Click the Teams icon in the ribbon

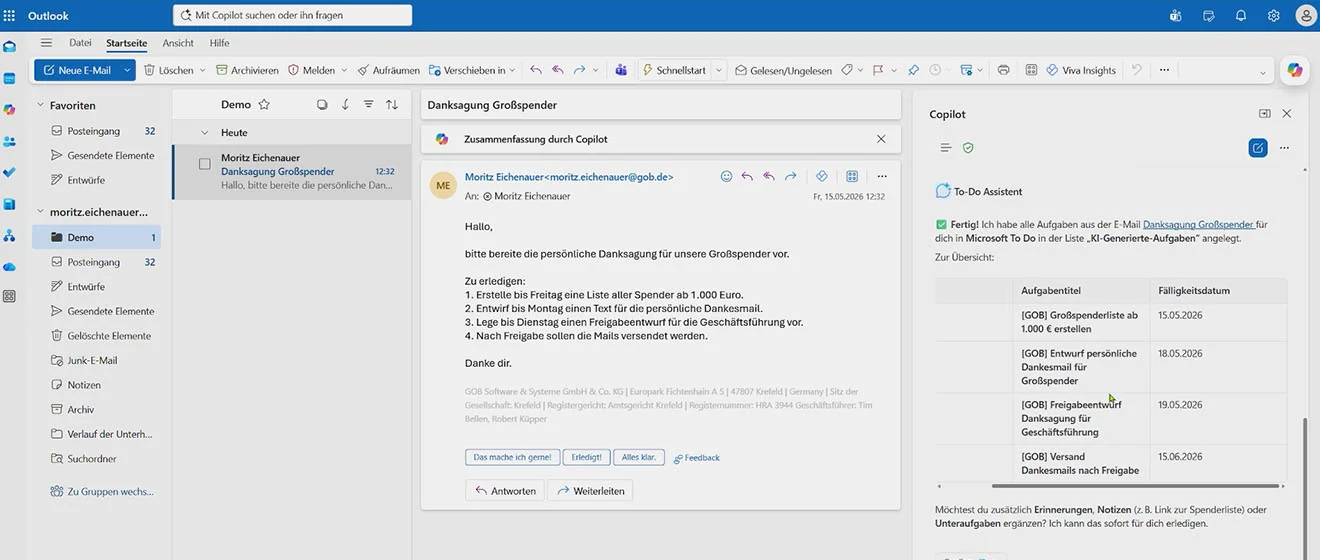tap(621, 70)
